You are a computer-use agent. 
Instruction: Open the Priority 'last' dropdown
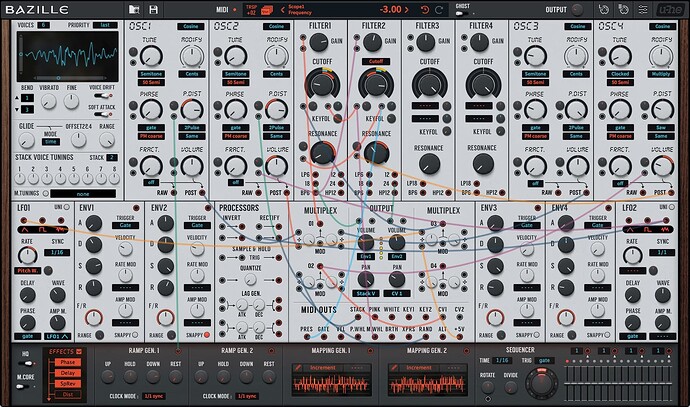coord(105,25)
